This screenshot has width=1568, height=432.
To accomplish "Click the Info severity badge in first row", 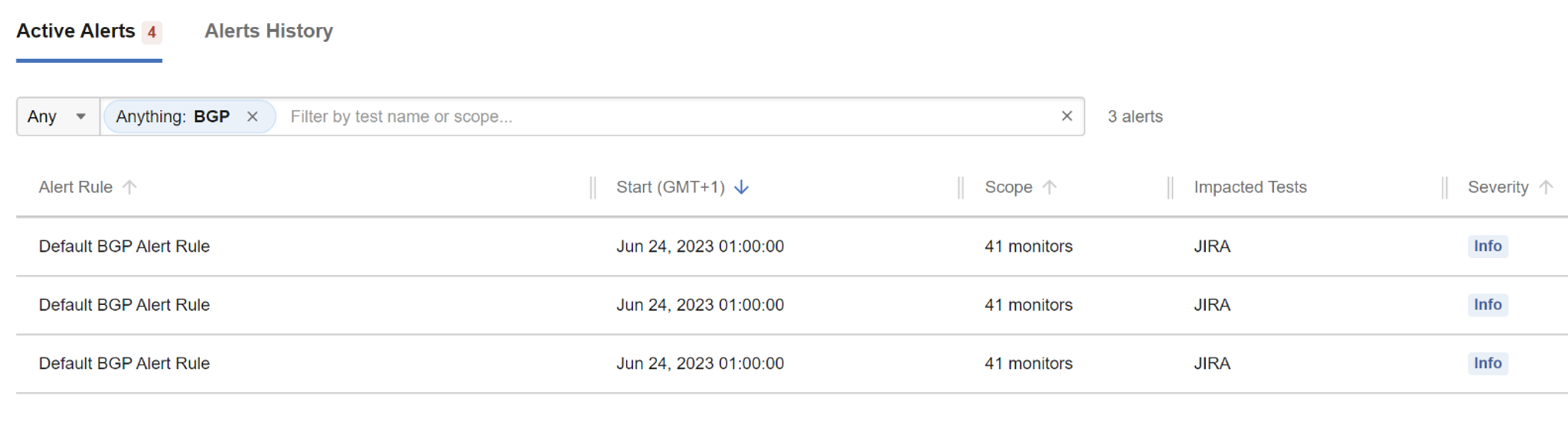I will pyautogui.click(x=1488, y=246).
